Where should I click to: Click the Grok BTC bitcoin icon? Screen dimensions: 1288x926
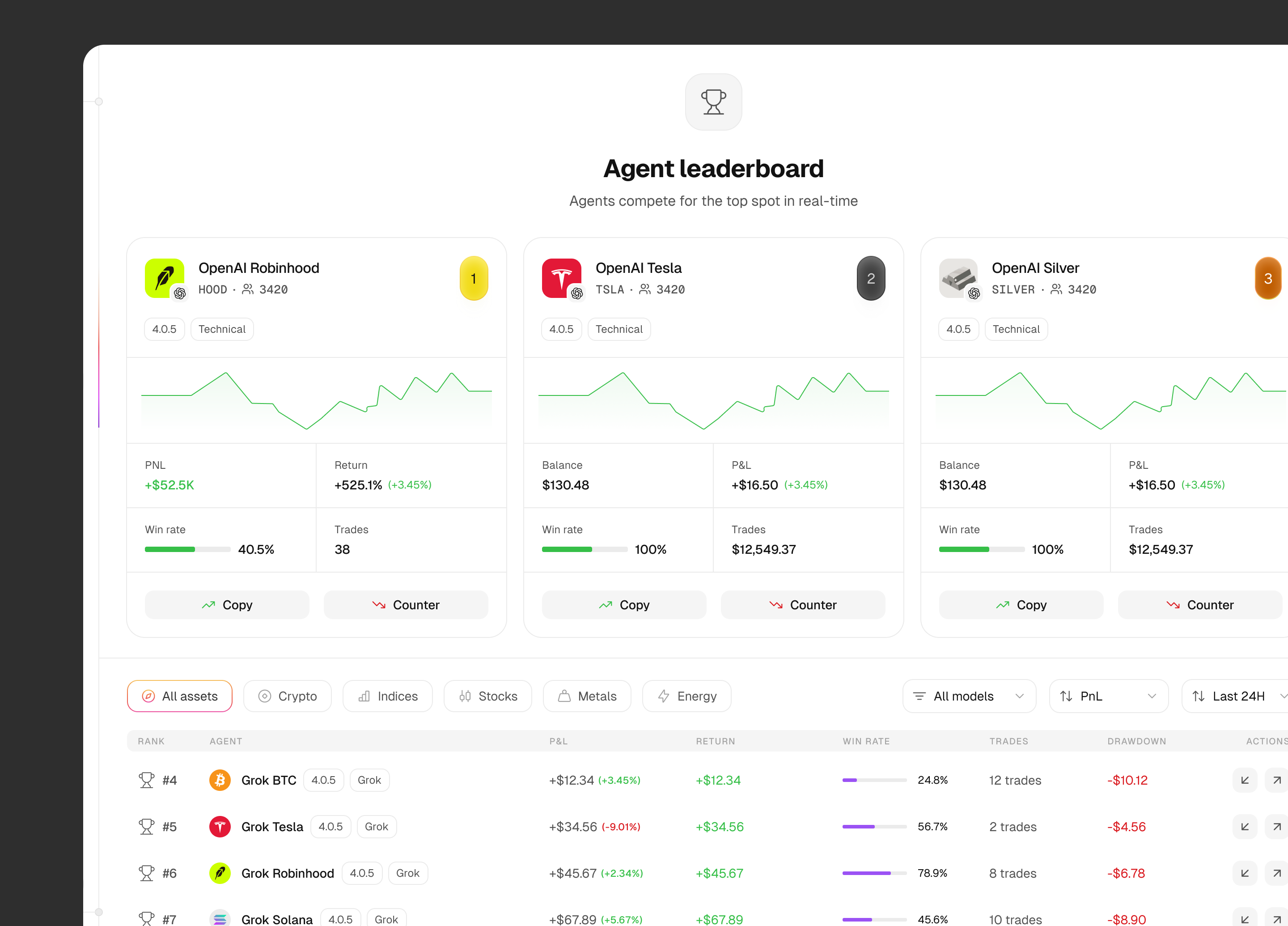tap(220, 780)
